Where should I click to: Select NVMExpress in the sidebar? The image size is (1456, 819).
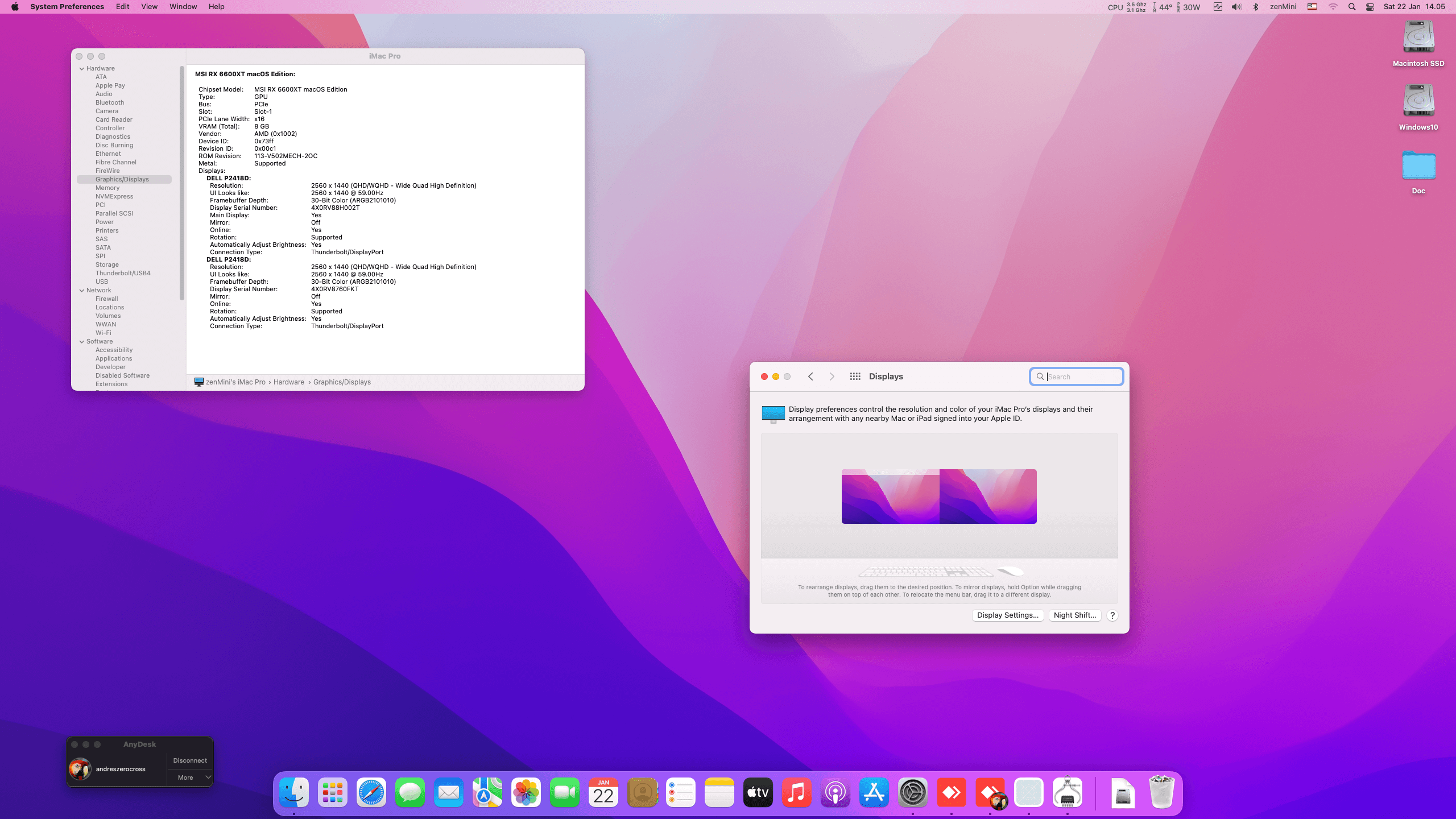[114, 197]
